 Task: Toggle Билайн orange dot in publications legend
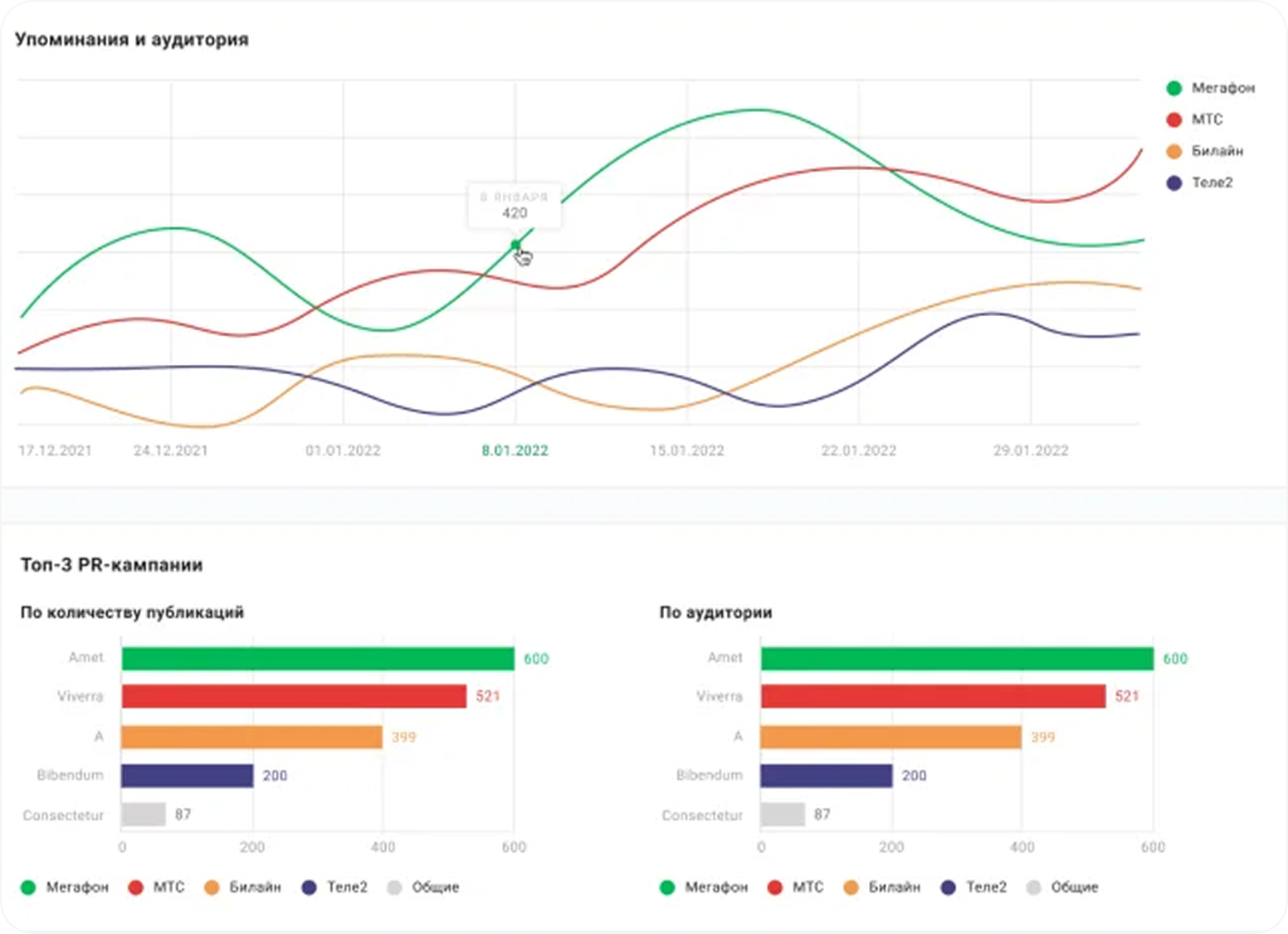click(212, 888)
